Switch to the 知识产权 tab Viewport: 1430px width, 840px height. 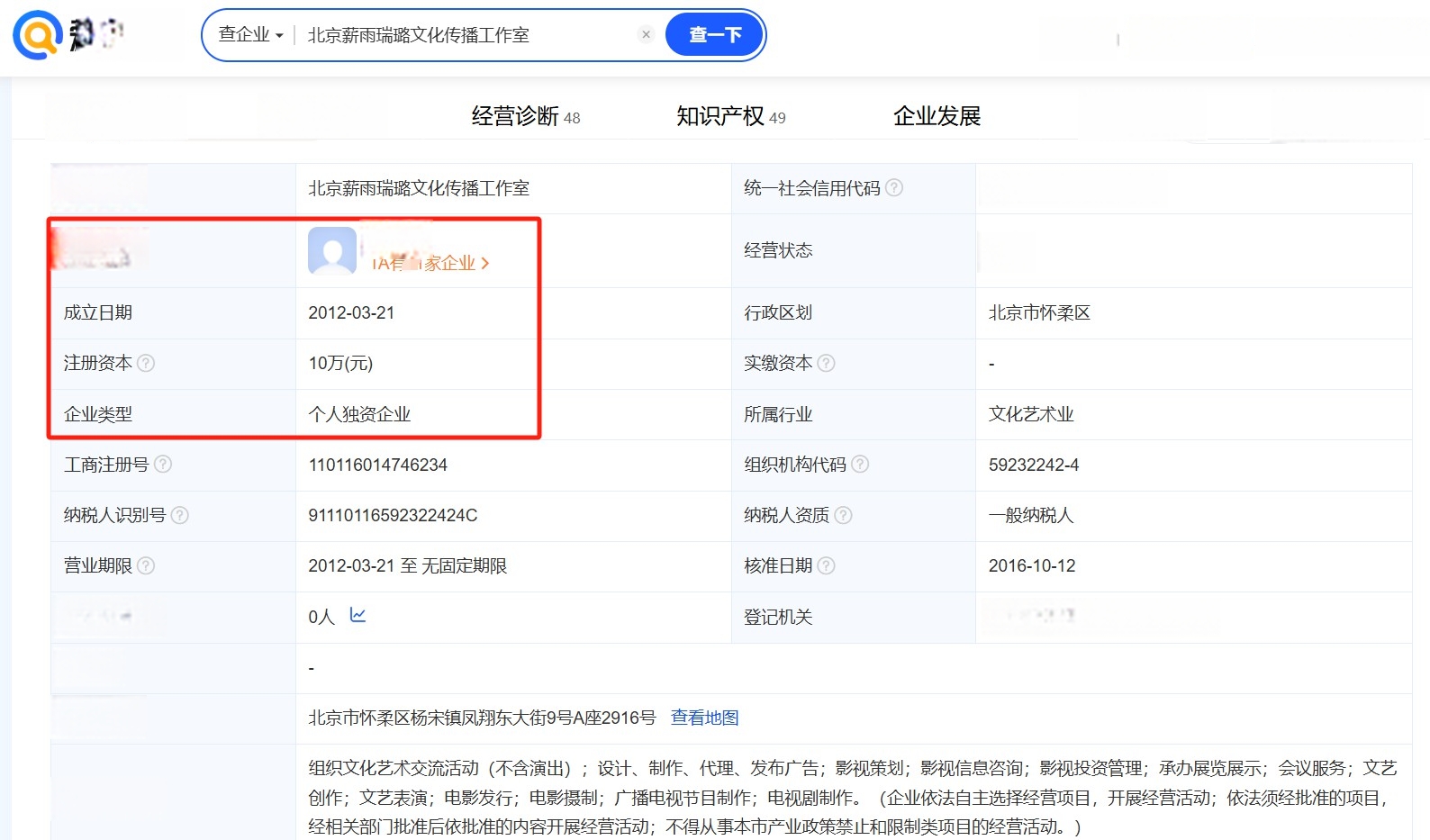[731, 116]
